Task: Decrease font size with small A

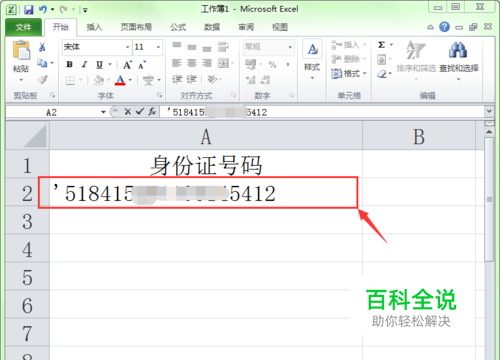Action: [142, 65]
